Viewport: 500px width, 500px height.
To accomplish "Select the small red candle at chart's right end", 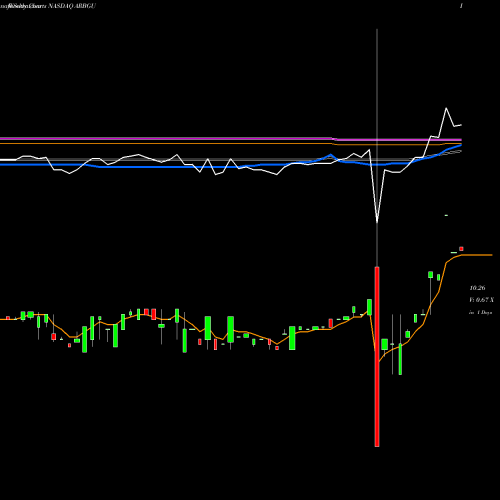I will 461,249.
